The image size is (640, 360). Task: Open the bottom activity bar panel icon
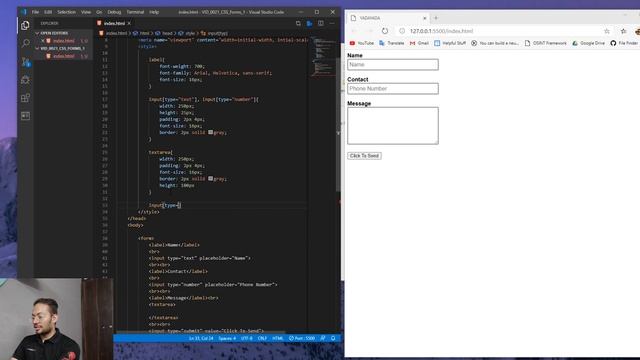pos(25,116)
